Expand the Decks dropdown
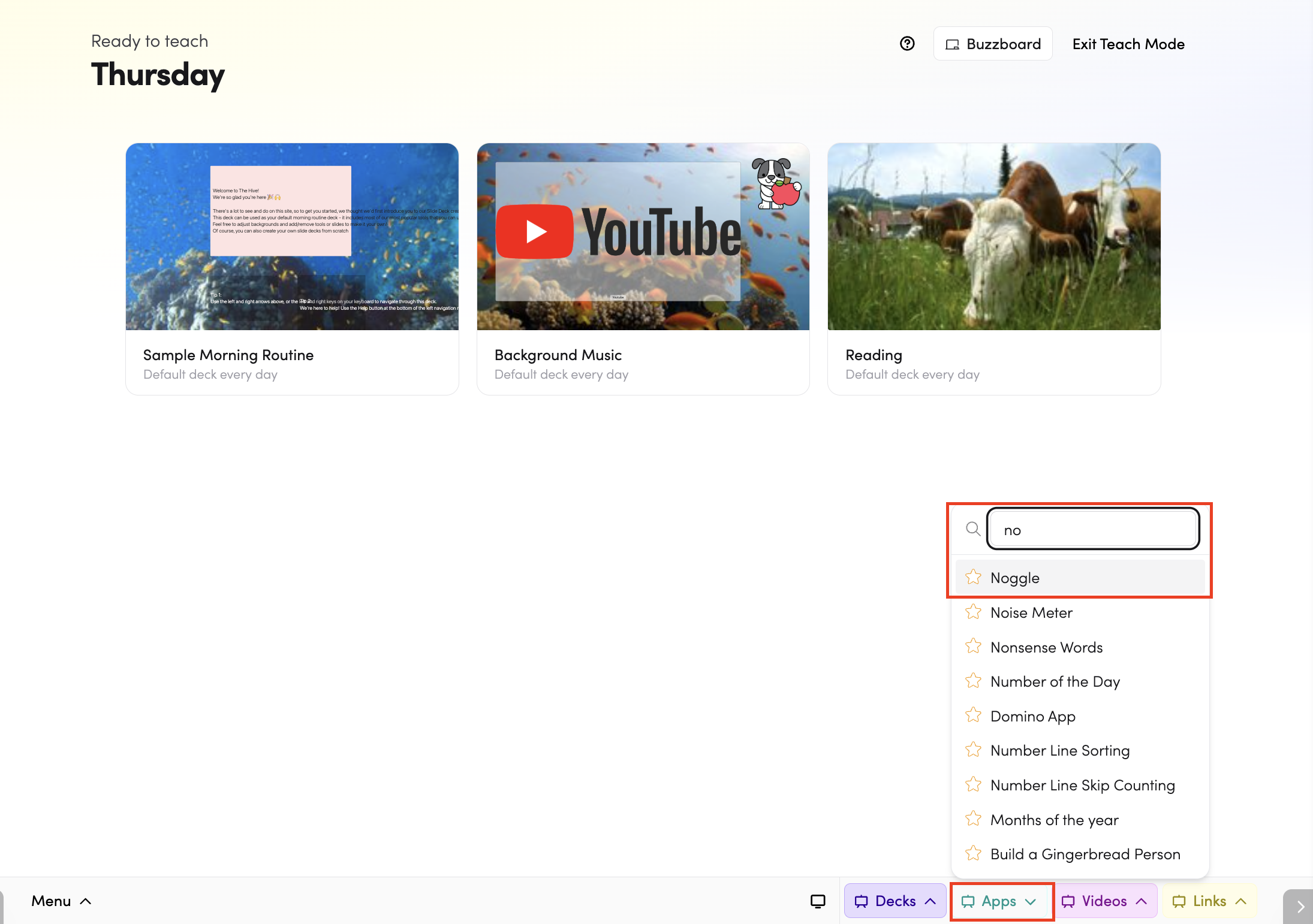Image resolution: width=1313 pixels, height=924 pixels. [x=895, y=901]
